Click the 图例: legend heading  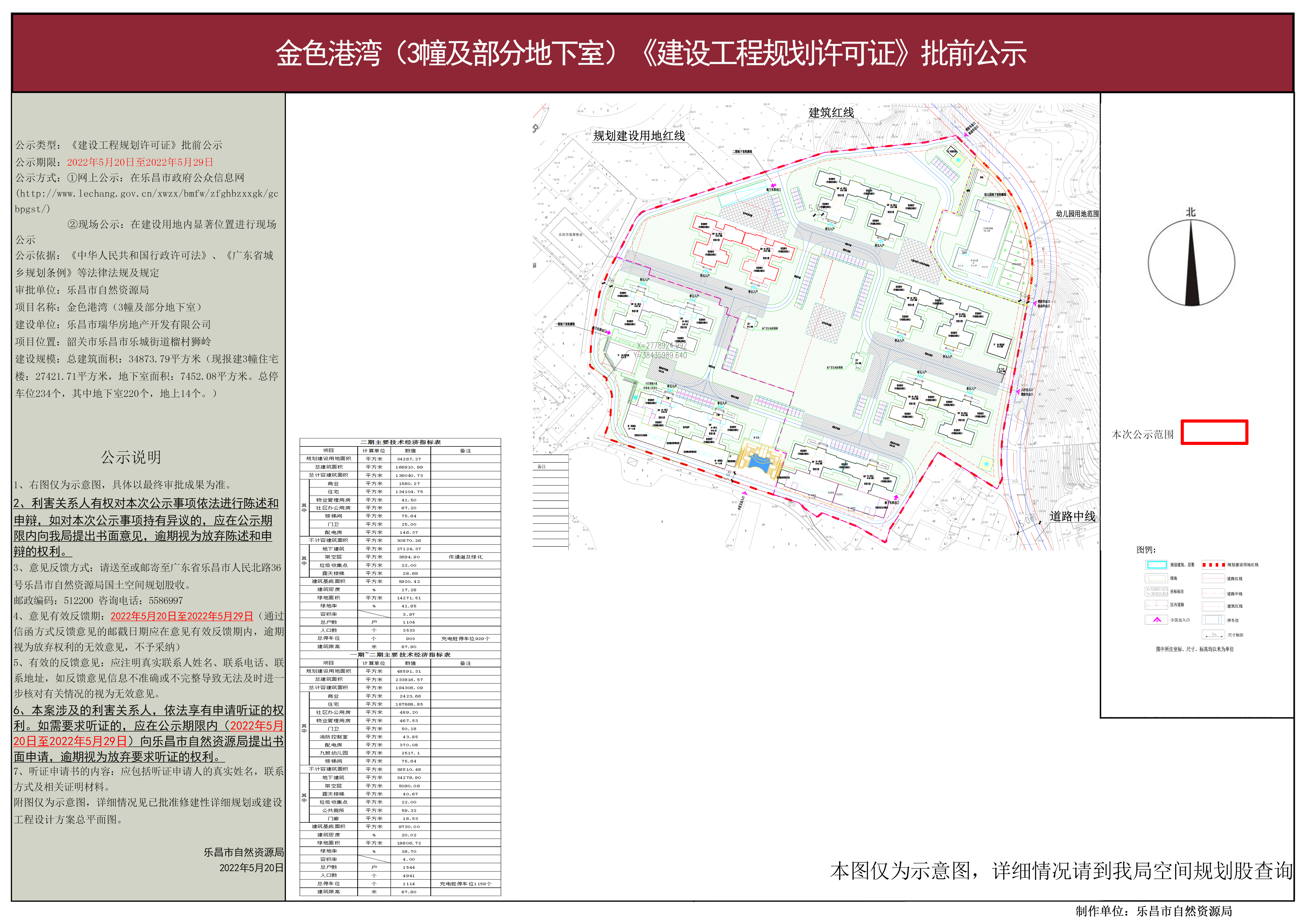click(x=1146, y=550)
